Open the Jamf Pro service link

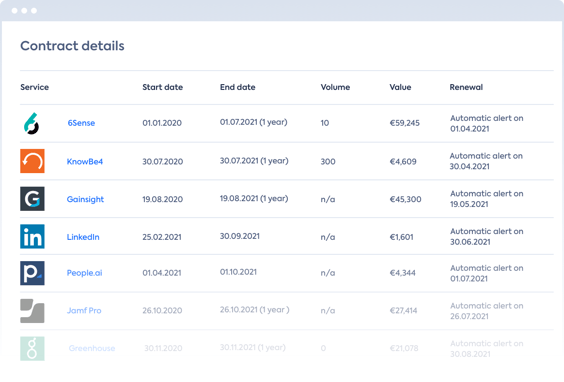tap(84, 310)
